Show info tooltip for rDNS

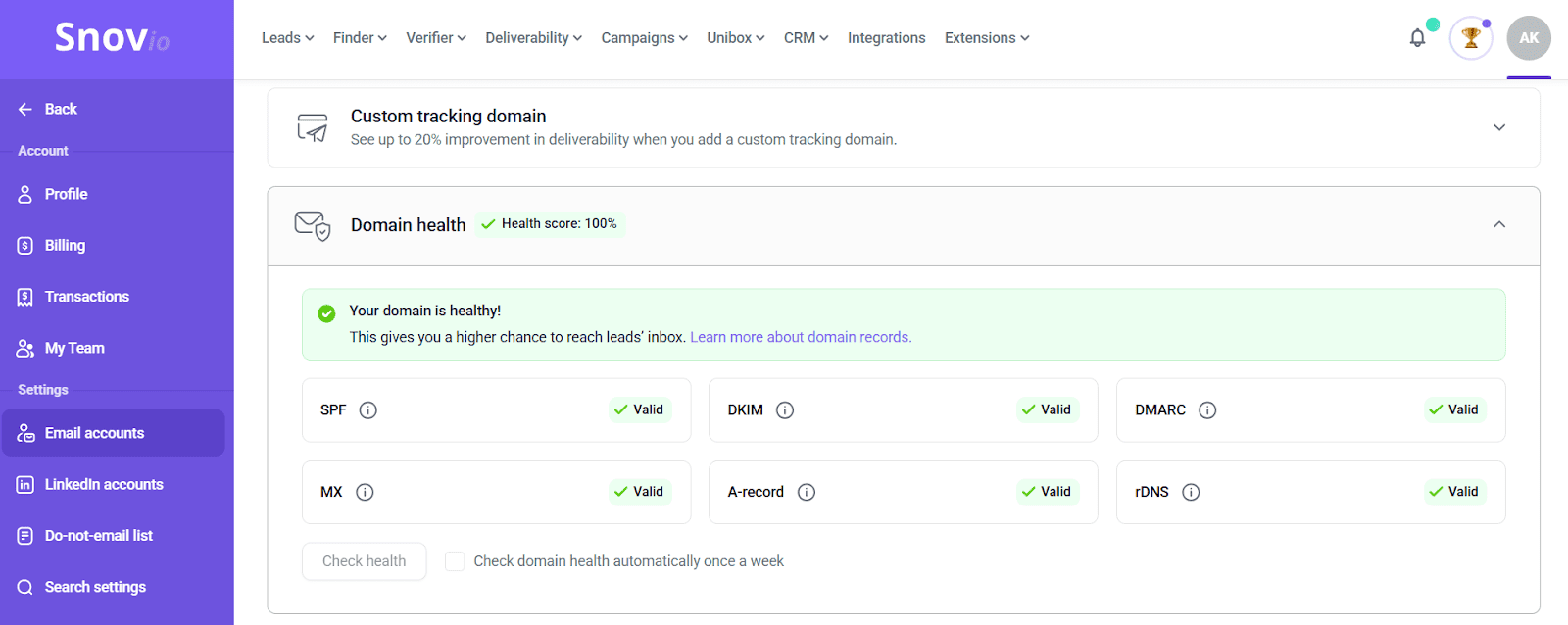(x=1191, y=492)
